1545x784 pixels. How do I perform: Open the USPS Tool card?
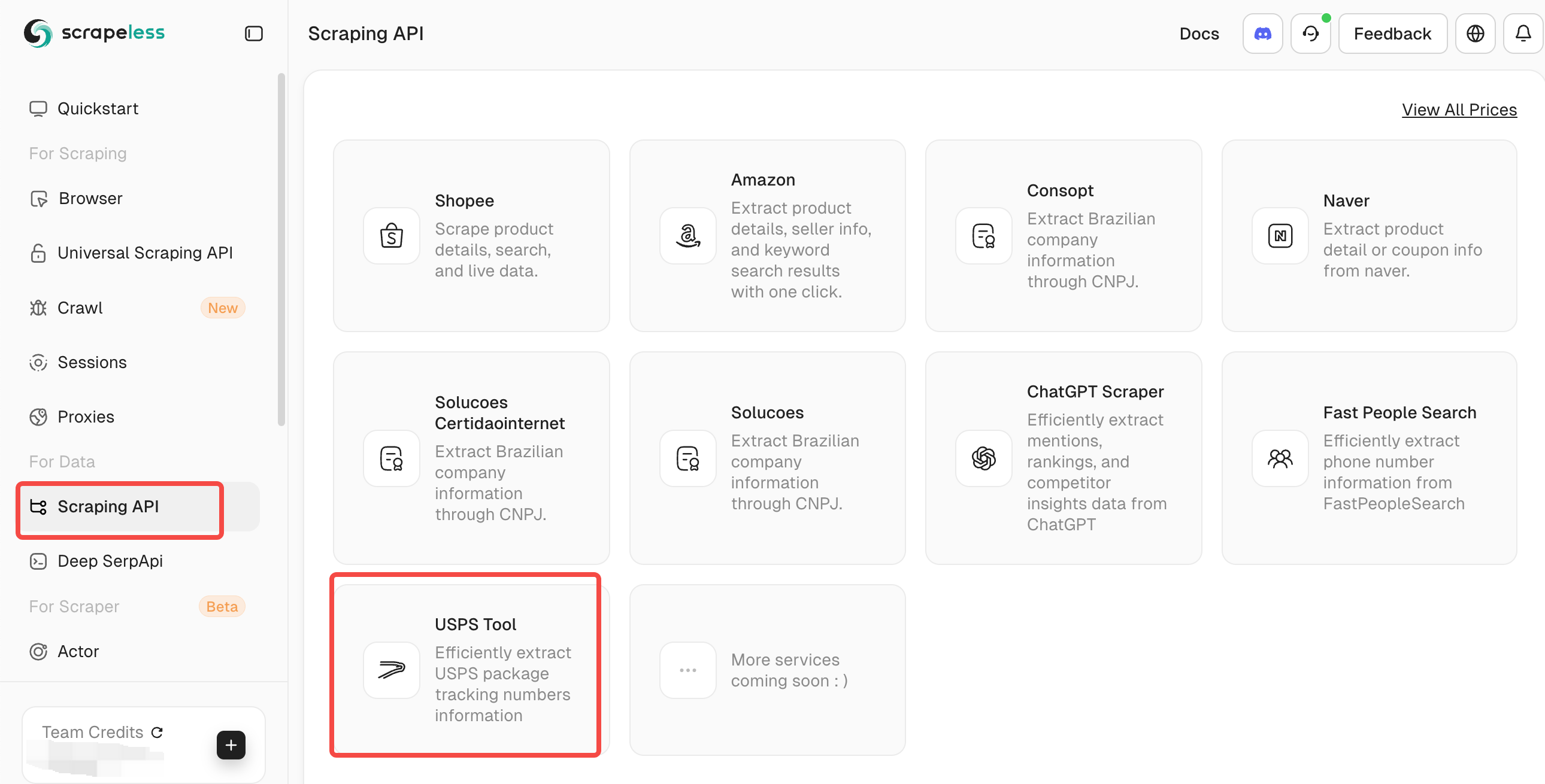[471, 670]
